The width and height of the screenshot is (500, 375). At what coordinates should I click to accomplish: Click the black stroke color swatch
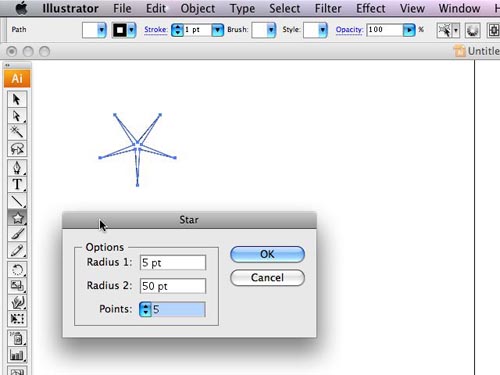pyautogui.click(x=120, y=30)
